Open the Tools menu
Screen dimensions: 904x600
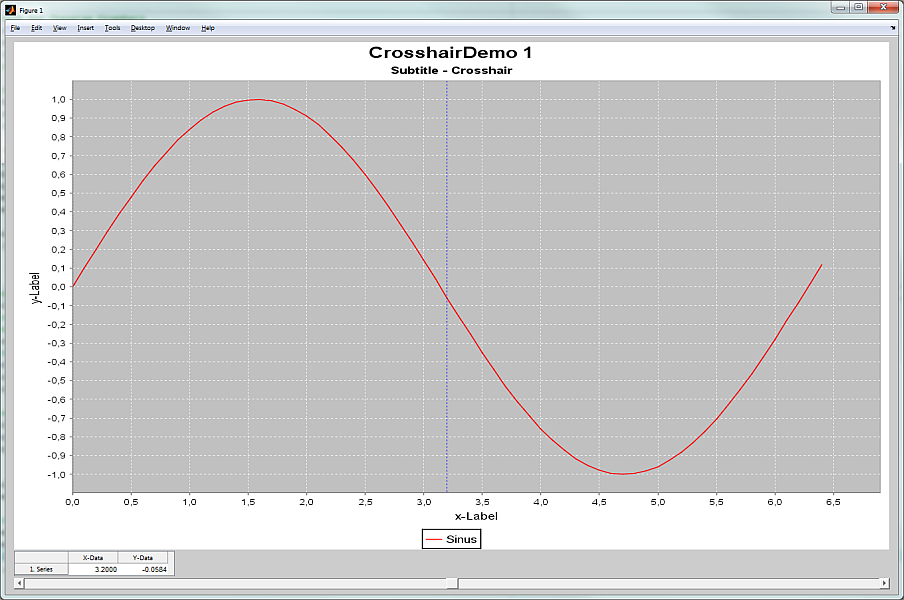[112, 28]
